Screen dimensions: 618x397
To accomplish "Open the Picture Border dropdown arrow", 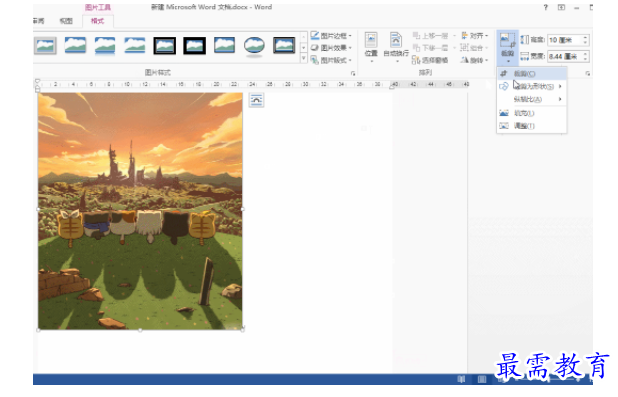I will pos(350,36).
